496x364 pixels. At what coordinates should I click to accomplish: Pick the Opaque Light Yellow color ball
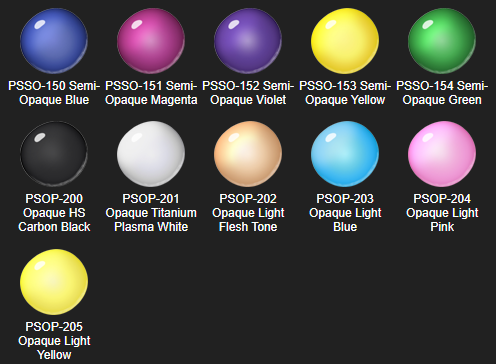click(x=54, y=282)
